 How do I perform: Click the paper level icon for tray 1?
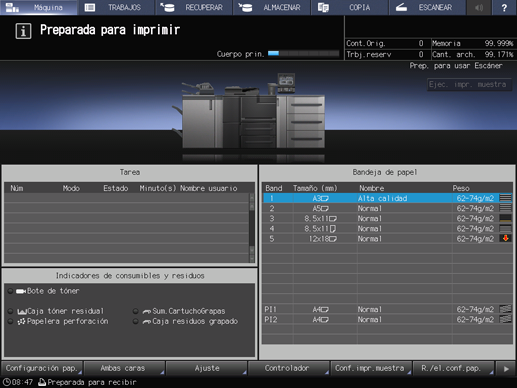505,198
